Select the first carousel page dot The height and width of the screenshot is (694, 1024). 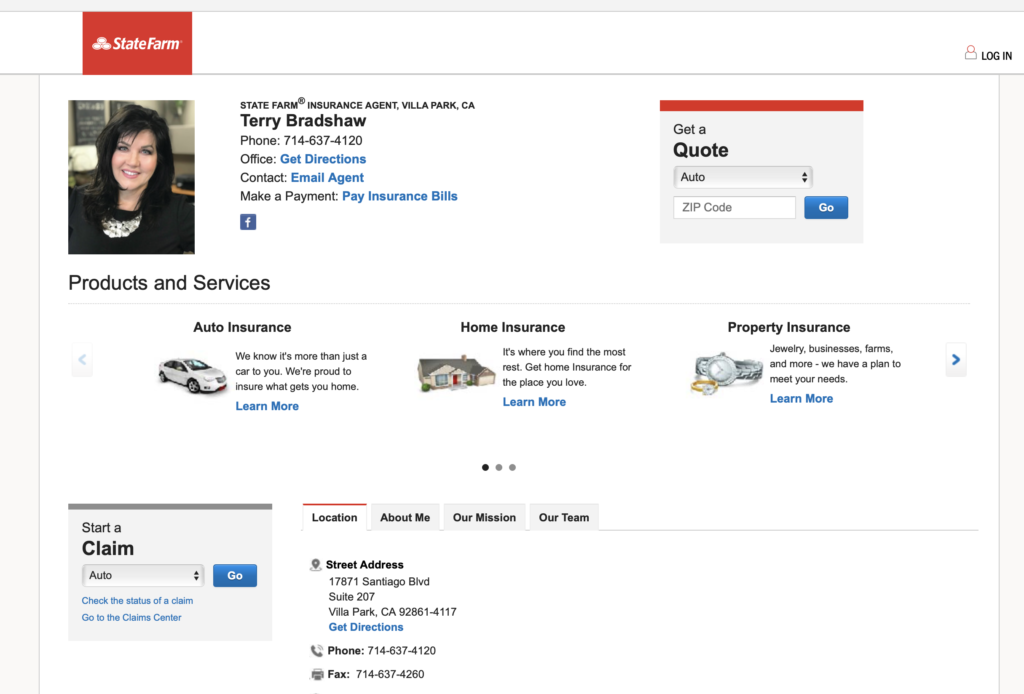pos(485,467)
